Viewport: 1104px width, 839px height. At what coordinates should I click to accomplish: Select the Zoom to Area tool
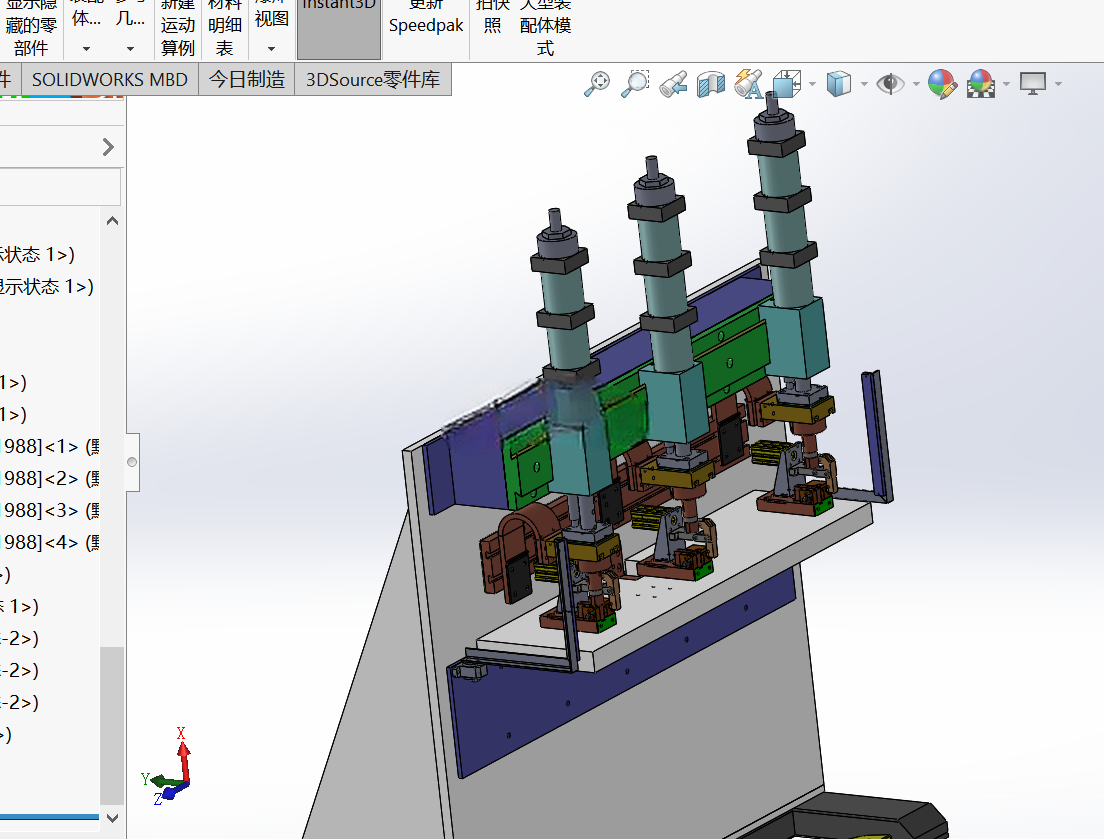pos(635,84)
